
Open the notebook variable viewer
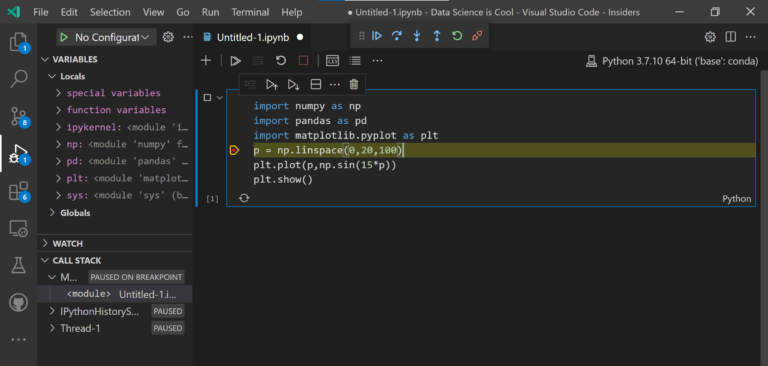coord(333,60)
